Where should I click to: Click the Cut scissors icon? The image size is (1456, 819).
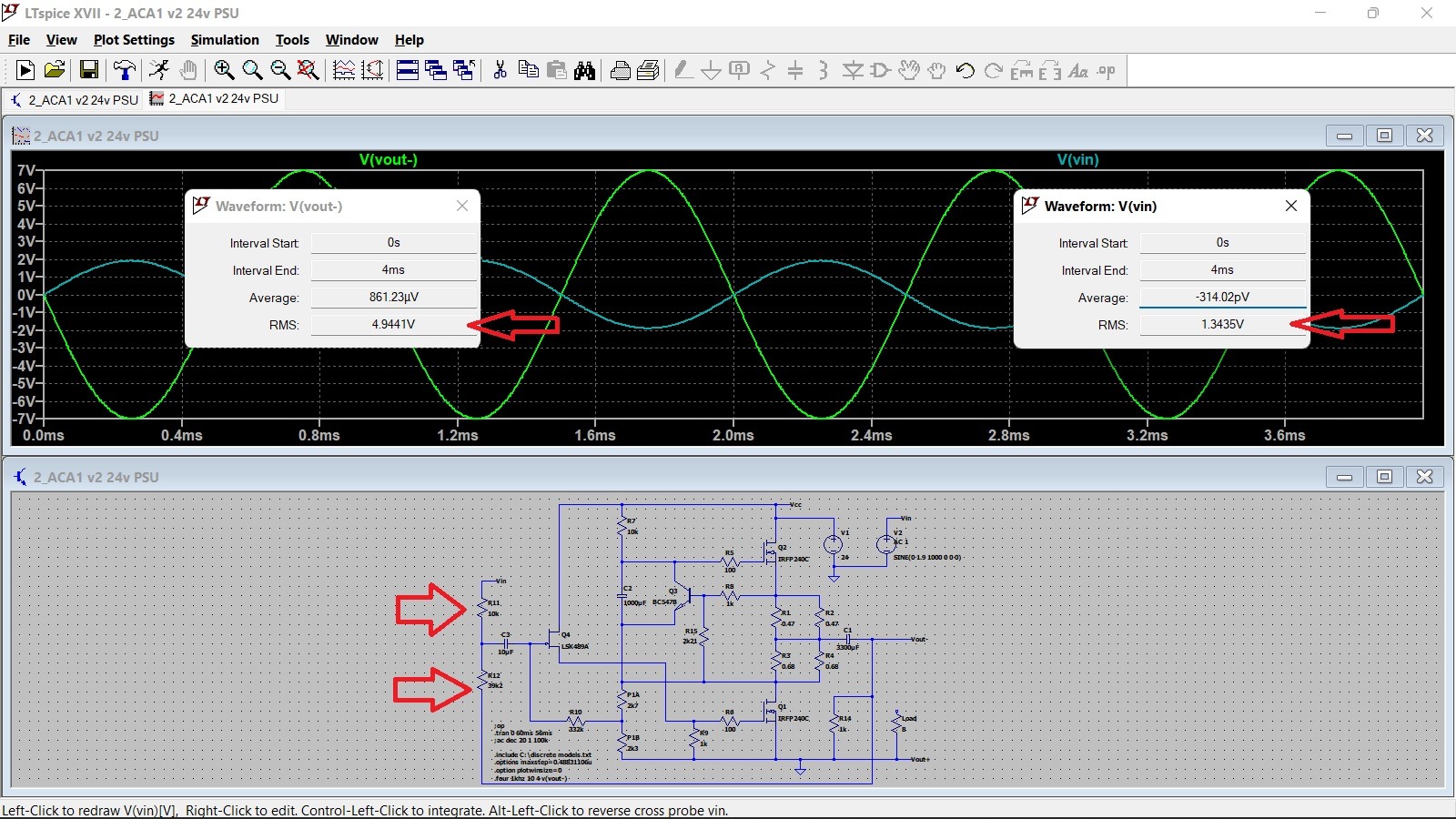[x=500, y=70]
